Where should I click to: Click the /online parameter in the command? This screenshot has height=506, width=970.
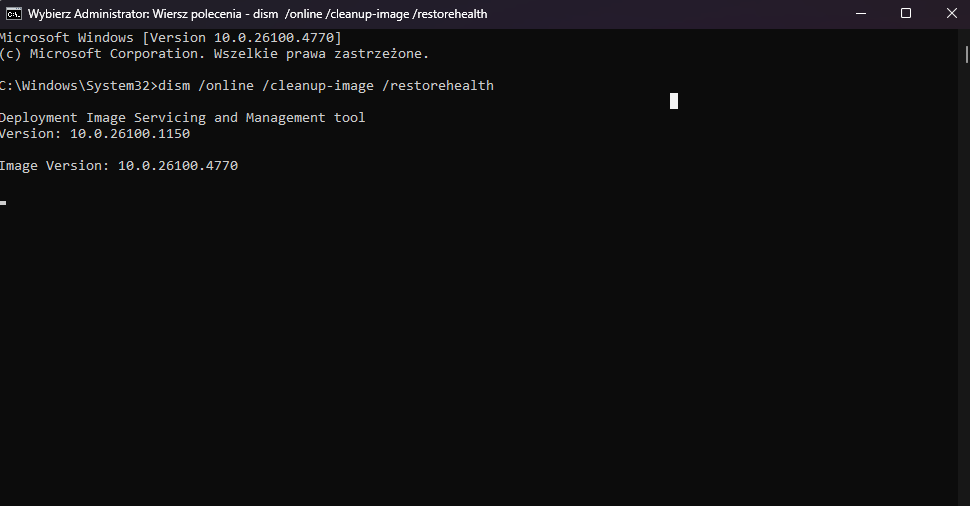[x=226, y=85]
